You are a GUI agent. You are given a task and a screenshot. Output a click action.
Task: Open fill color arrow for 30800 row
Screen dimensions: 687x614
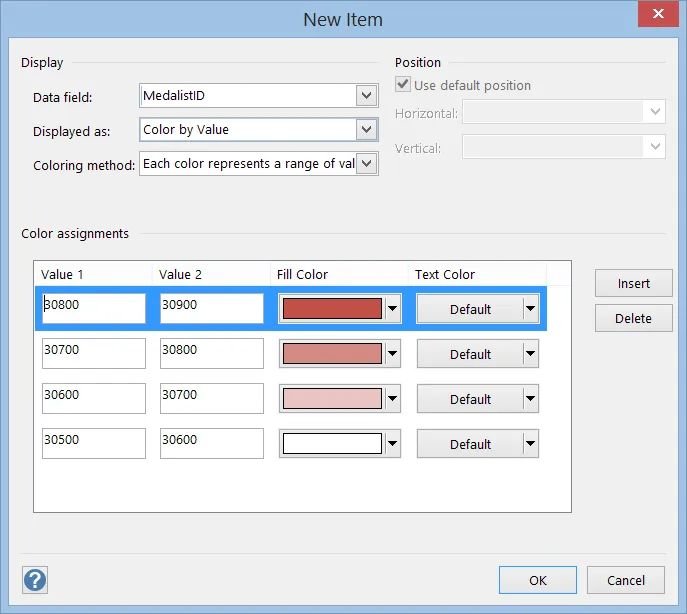(x=393, y=309)
